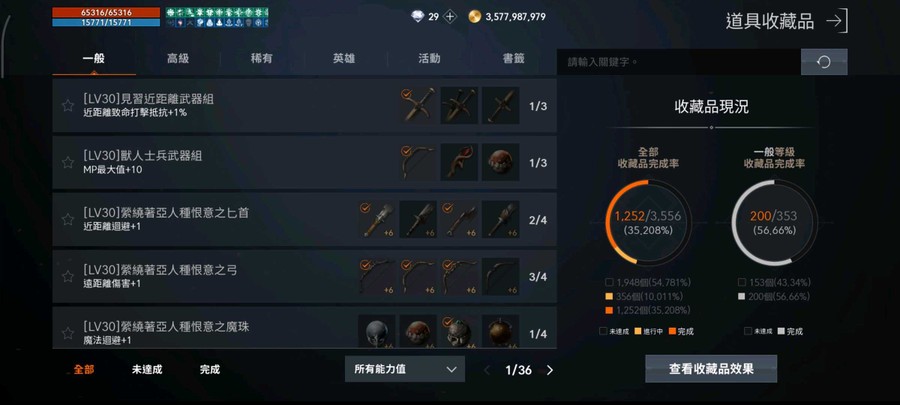The image size is (900, 405).
Task: Open the 所有能力值 dropdown
Action: coord(405,369)
